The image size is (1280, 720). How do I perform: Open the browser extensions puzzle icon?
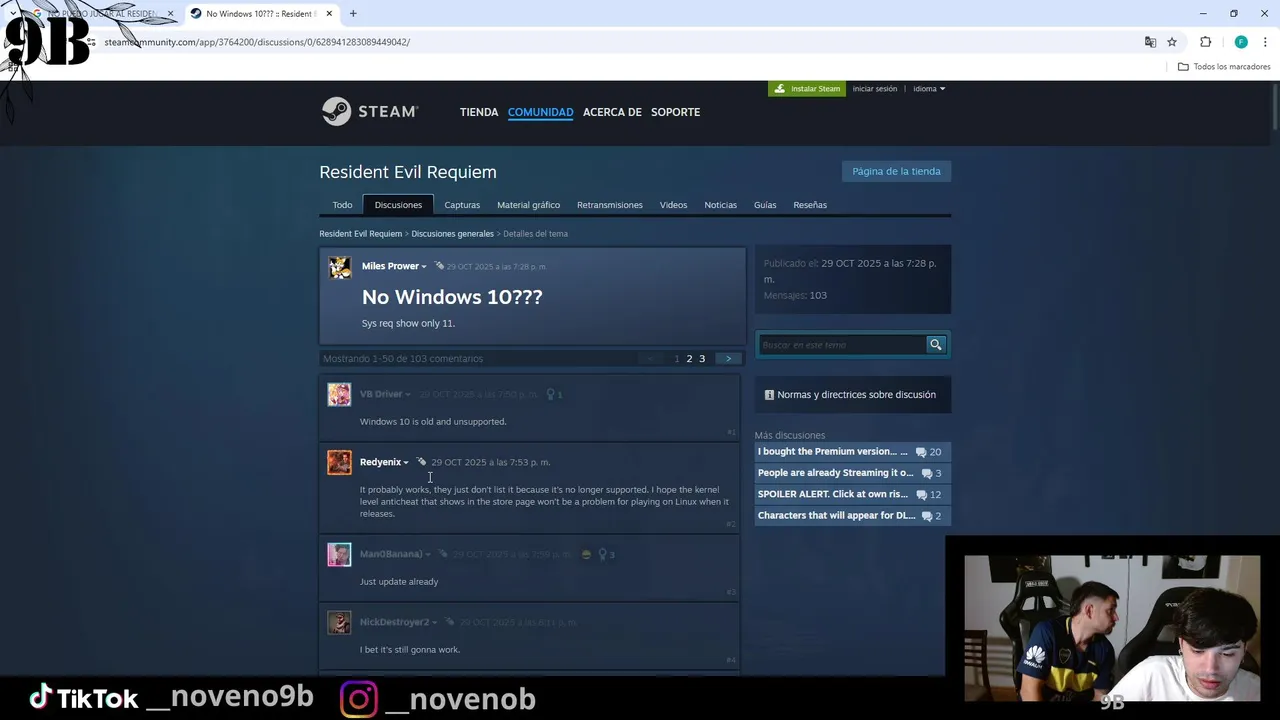click(1205, 42)
